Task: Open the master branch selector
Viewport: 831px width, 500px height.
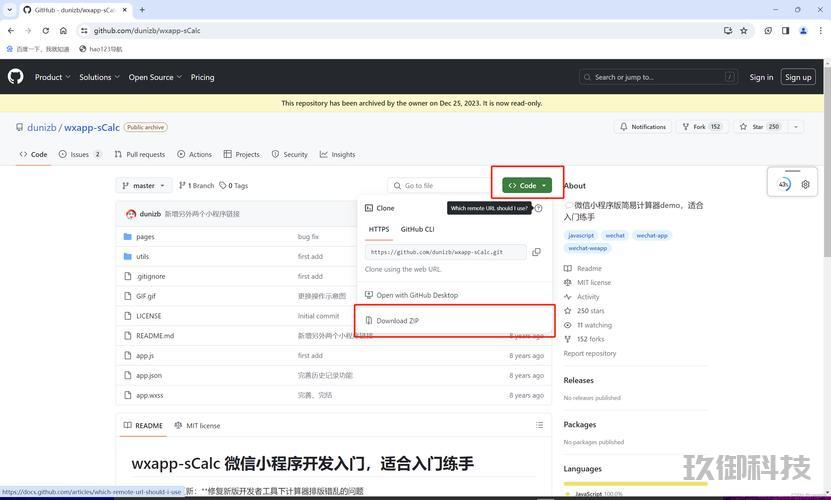Action: click(x=144, y=186)
